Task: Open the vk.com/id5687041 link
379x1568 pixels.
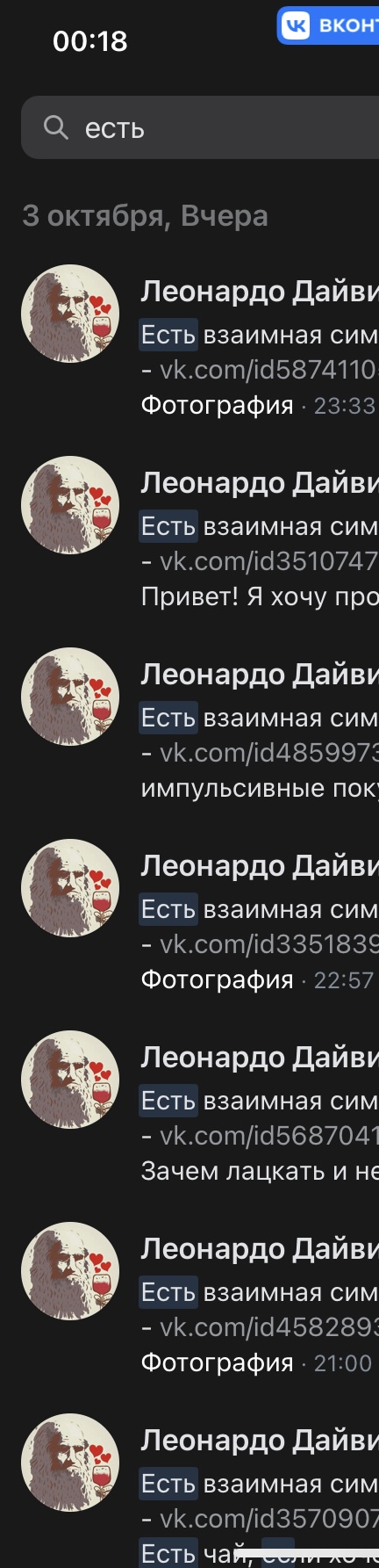Action: coord(269,1136)
